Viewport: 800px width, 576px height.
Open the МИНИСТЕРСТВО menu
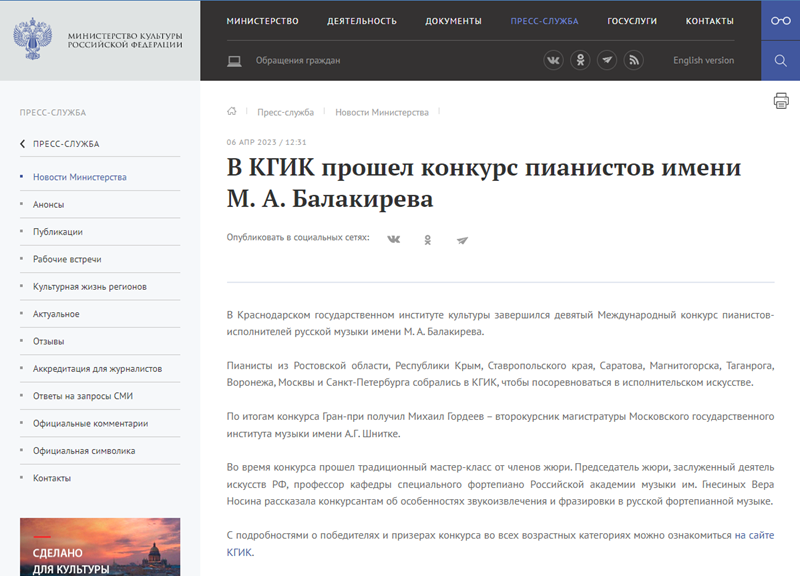point(262,21)
